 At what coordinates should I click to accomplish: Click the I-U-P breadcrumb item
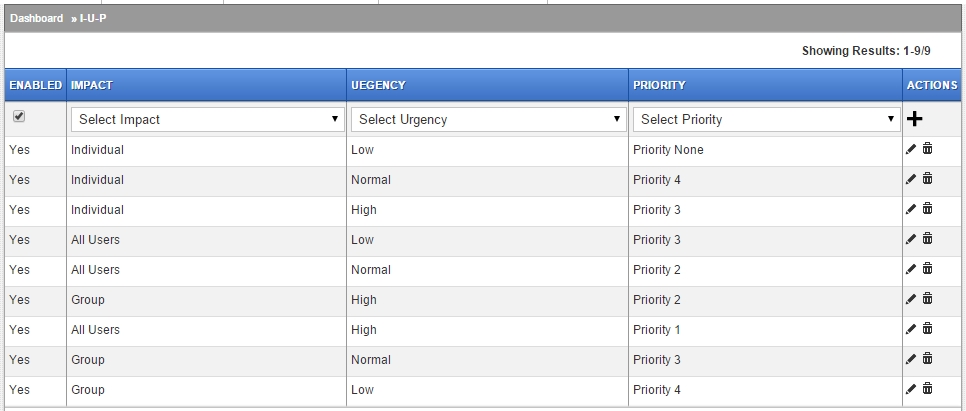[x=93, y=18]
